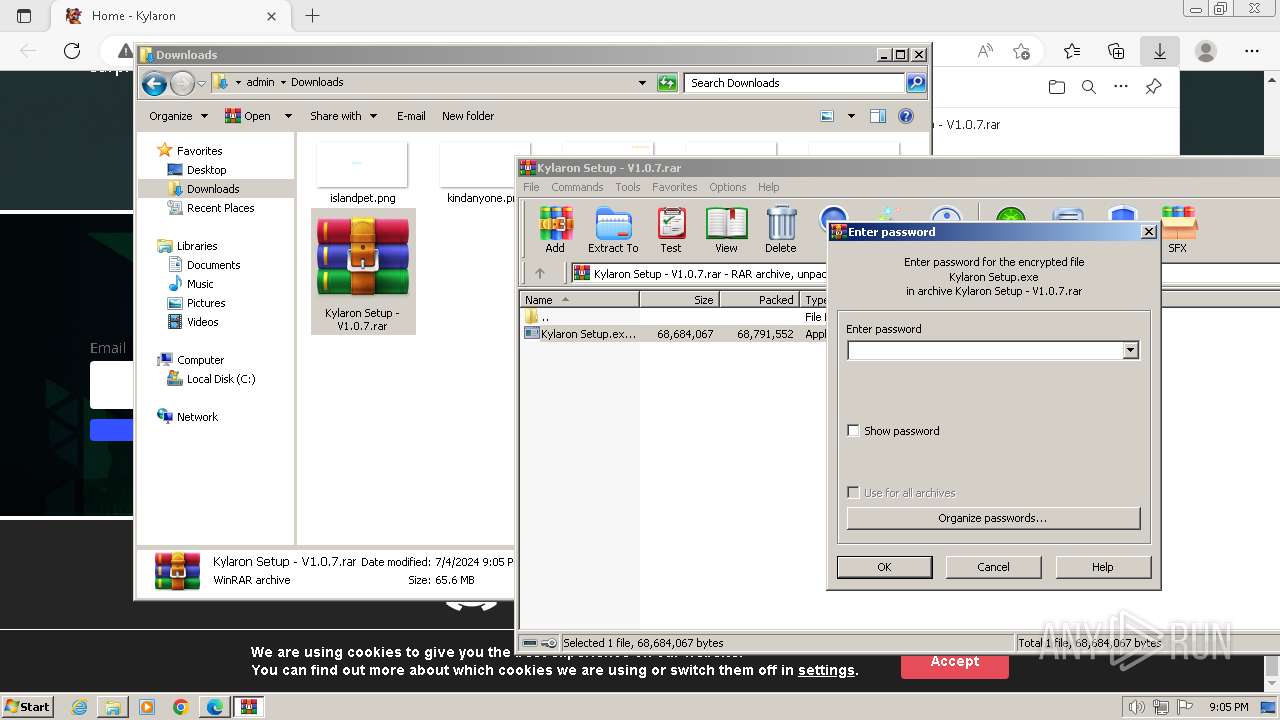The width and height of the screenshot is (1280, 720).
Task: Toggle the Explorer preview pane icon
Action: click(x=877, y=116)
